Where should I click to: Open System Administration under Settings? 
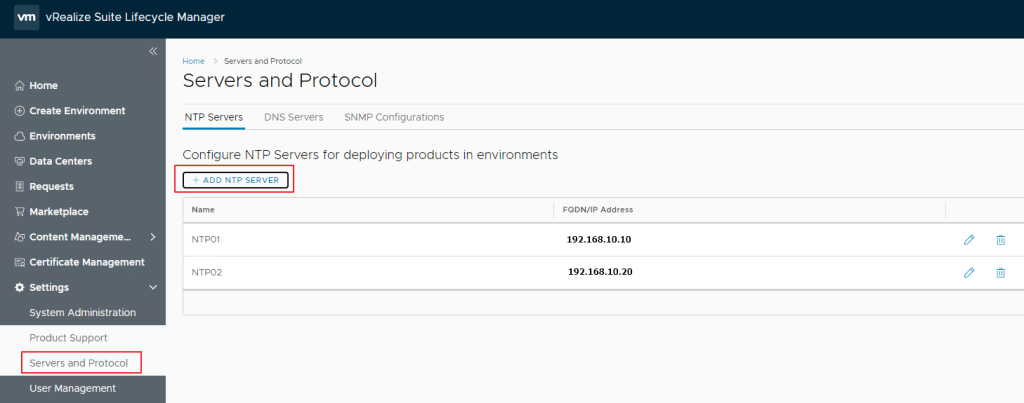(x=82, y=313)
